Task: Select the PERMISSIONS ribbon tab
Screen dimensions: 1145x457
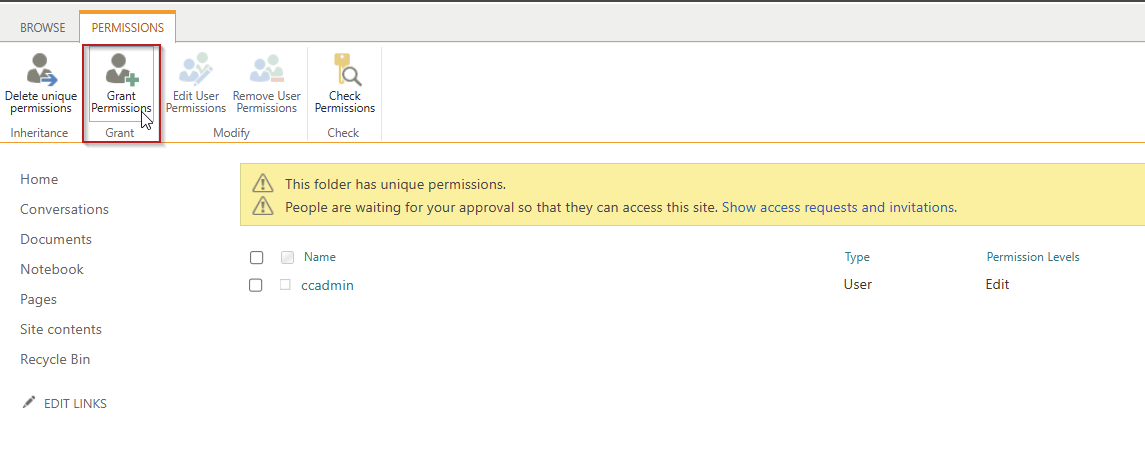Action: pos(128,28)
